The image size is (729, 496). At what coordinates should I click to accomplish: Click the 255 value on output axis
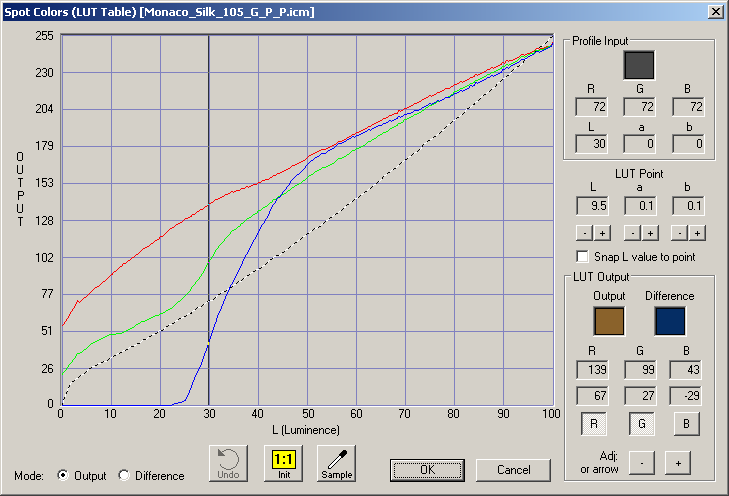click(x=45, y=36)
